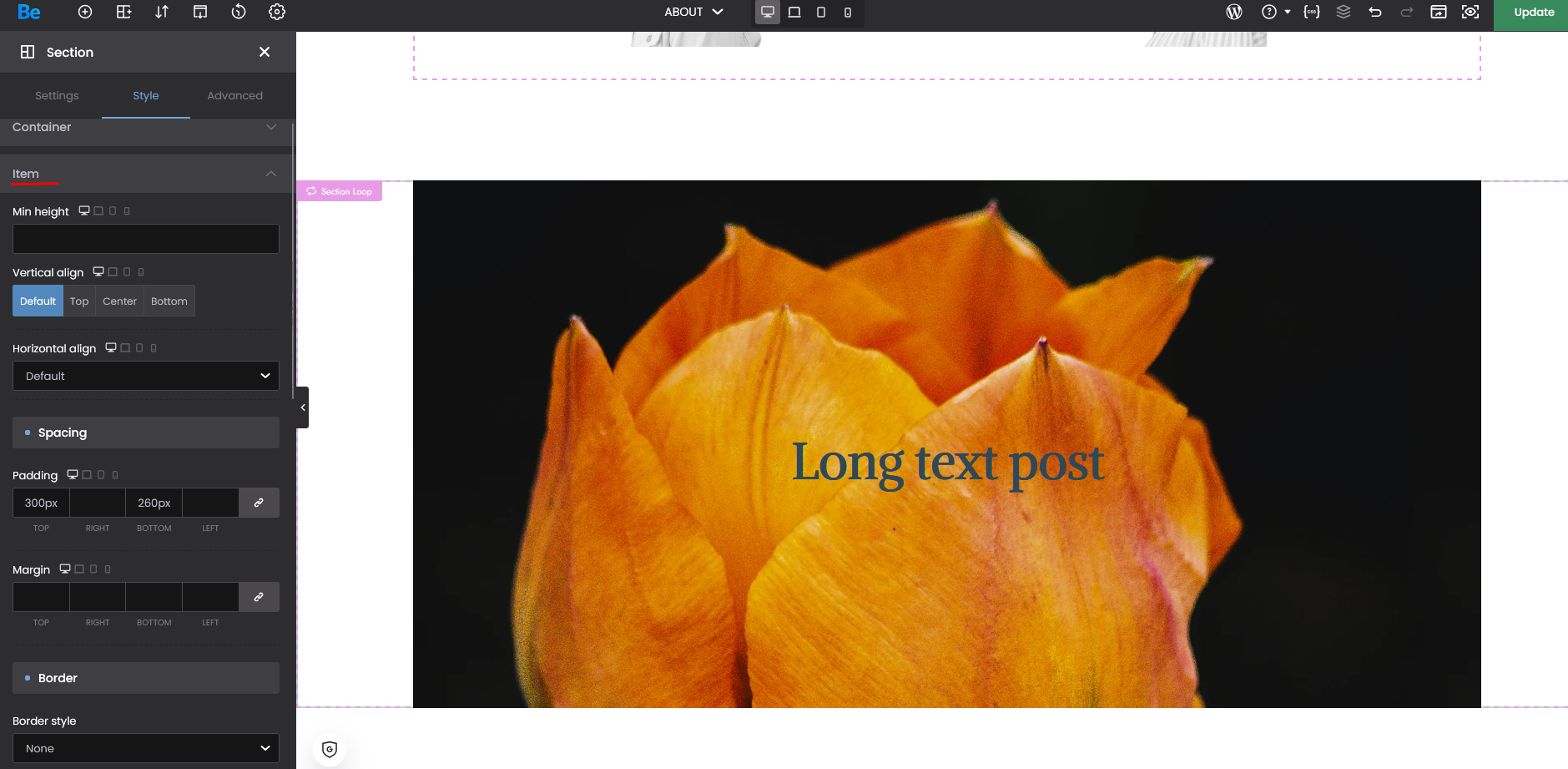
Task: Set vertical align to Center
Action: [119, 301]
